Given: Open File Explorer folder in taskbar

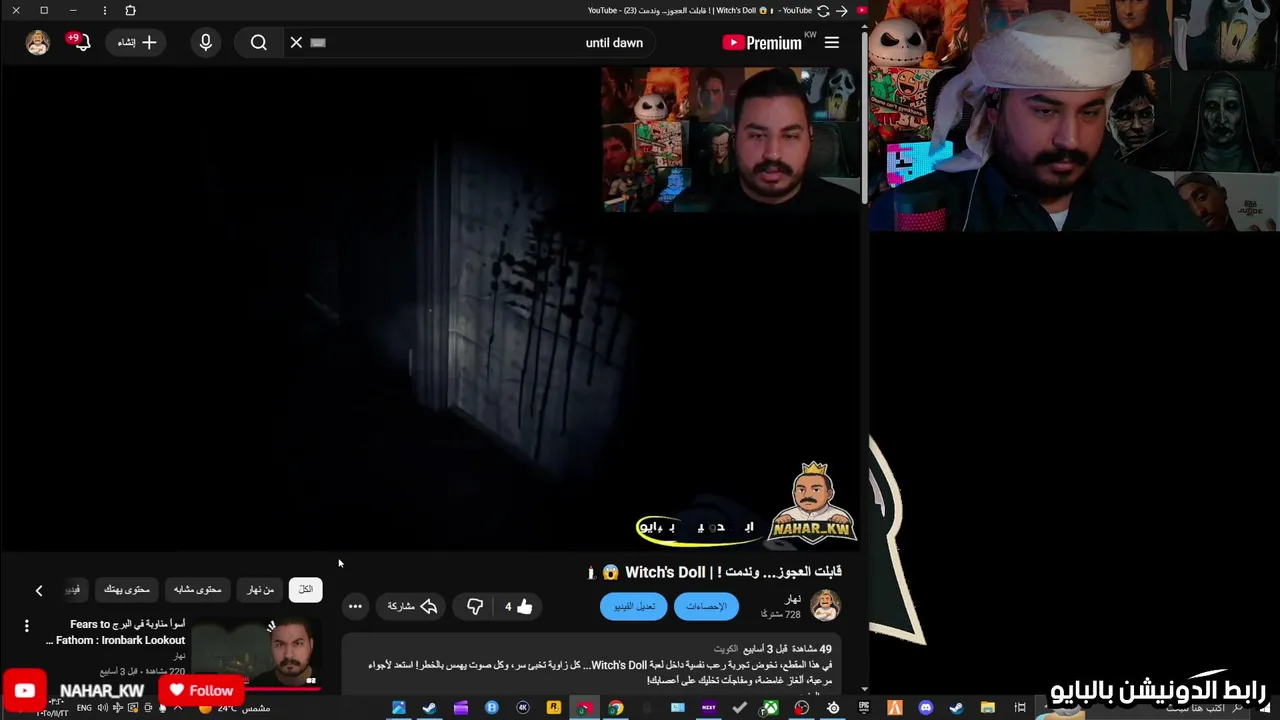Looking at the screenshot, I should [987, 708].
